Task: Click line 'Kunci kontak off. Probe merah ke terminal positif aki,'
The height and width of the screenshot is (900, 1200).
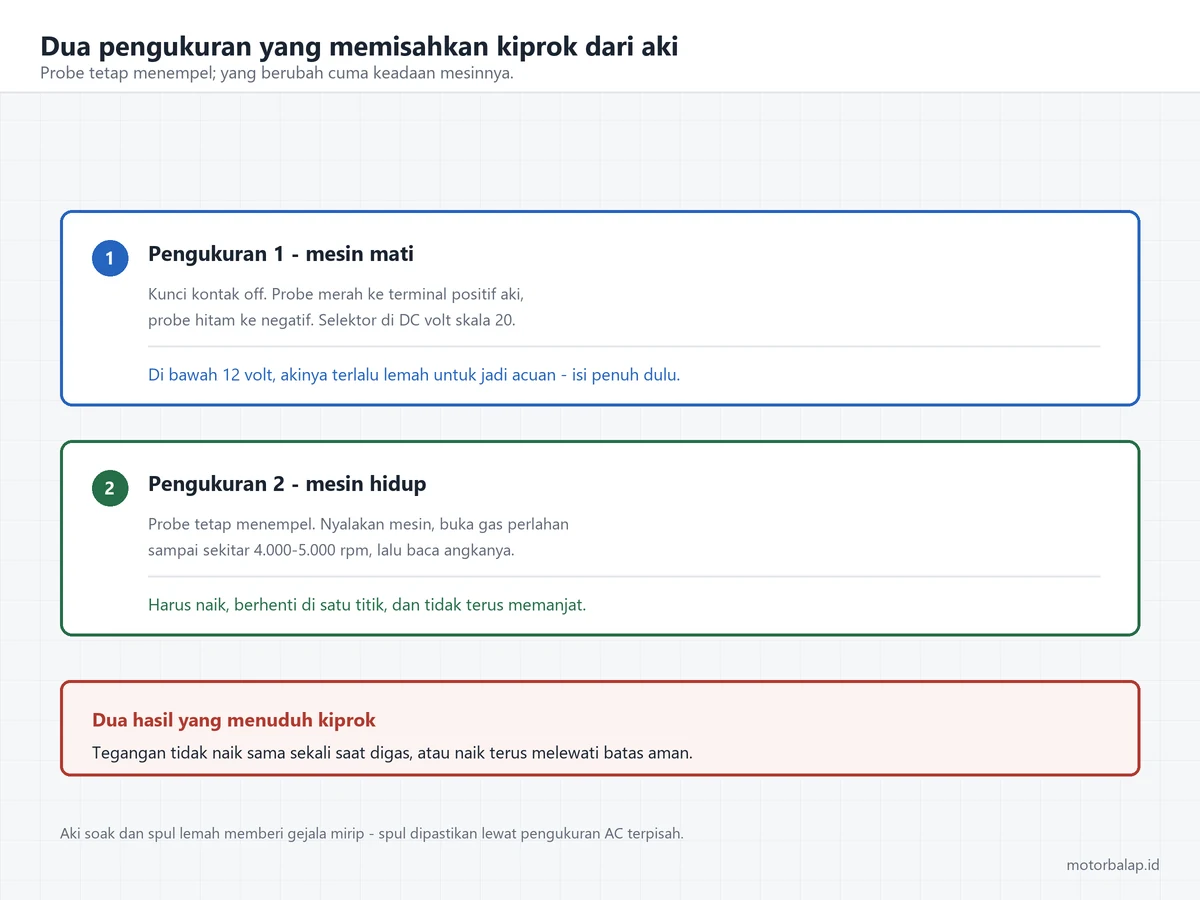Action: click(x=336, y=295)
